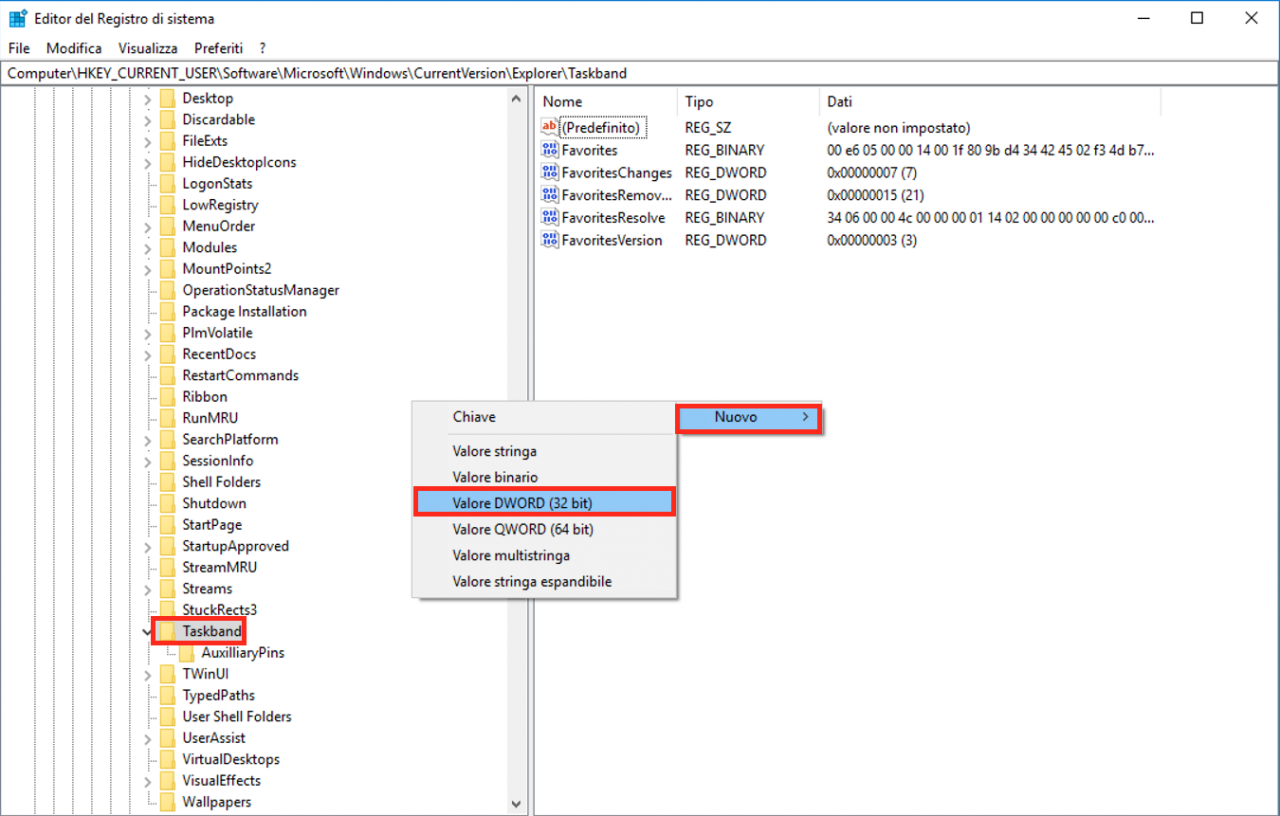Select the VirtualDesktops key label
The height and width of the screenshot is (816, 1280).
231,759
